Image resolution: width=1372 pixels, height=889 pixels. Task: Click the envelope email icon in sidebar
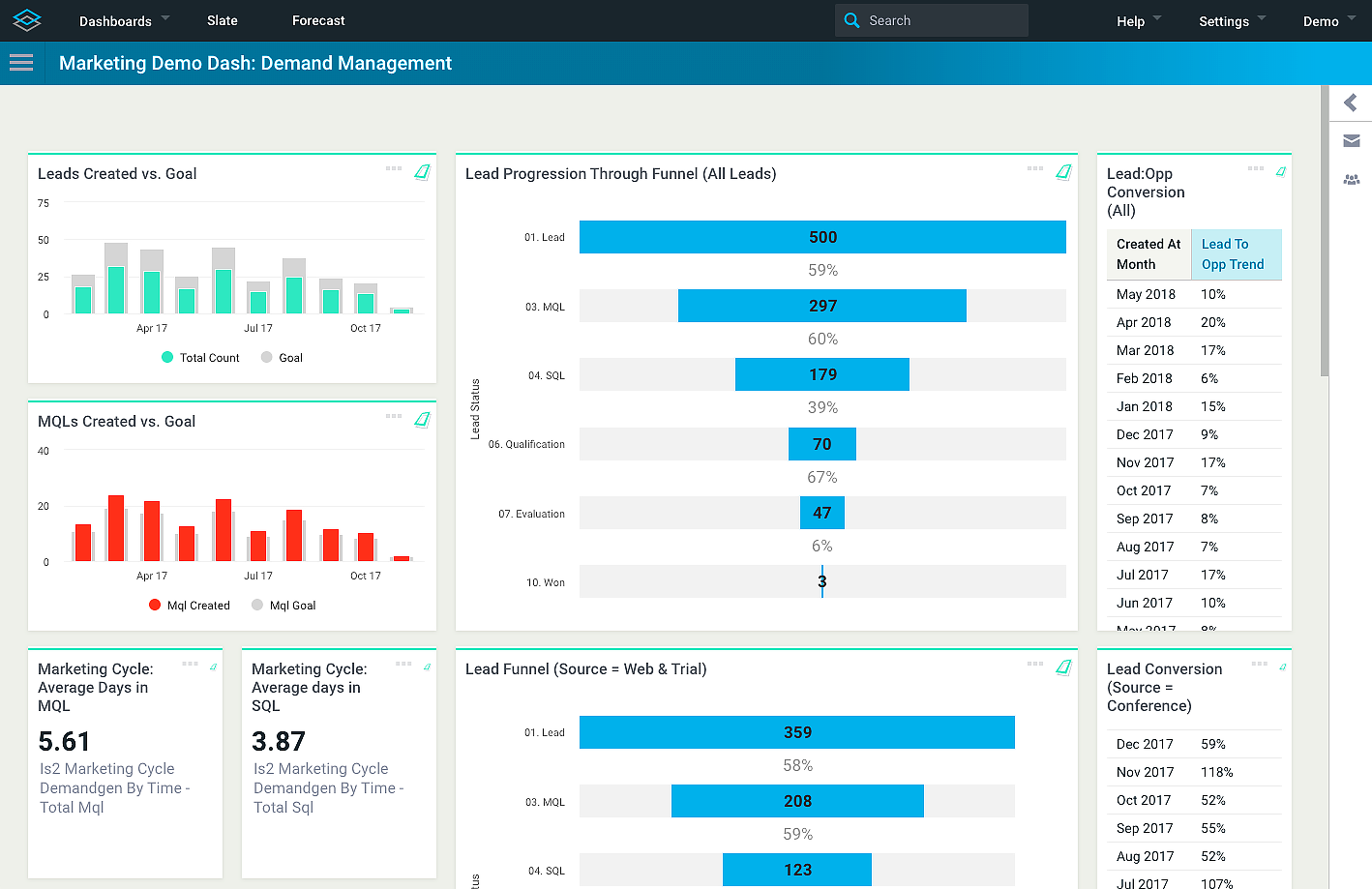pos(1352,141)
